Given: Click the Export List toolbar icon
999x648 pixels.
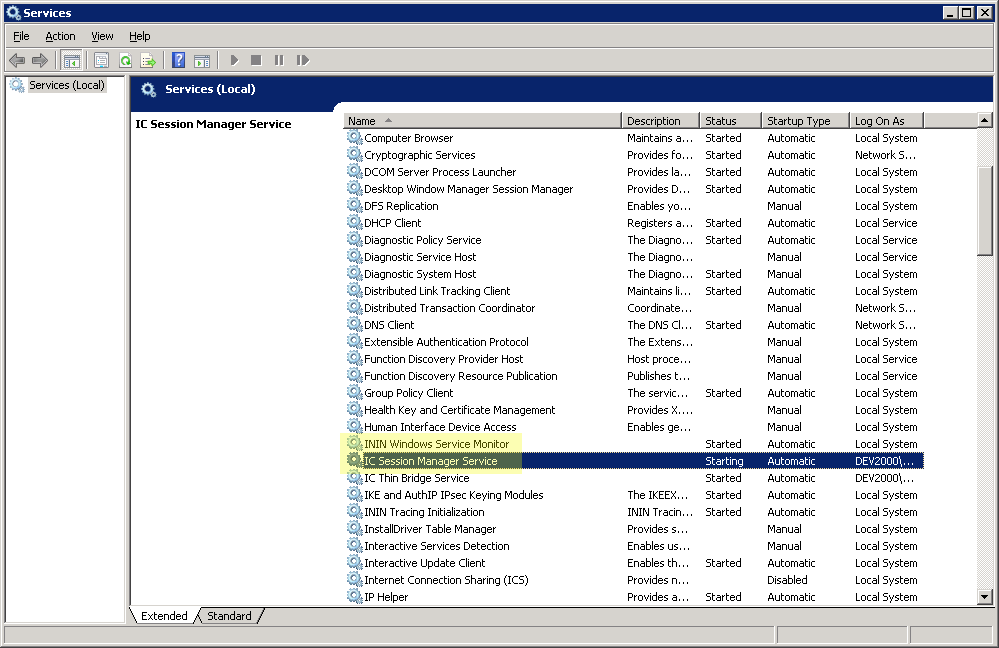Looking at the screenshot, I should tap(148, 61).
